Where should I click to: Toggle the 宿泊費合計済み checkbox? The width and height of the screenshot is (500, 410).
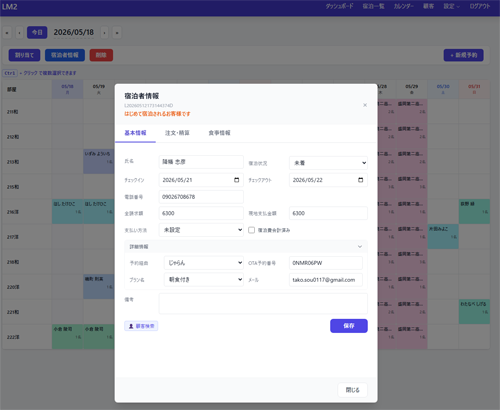coord(252,230)
